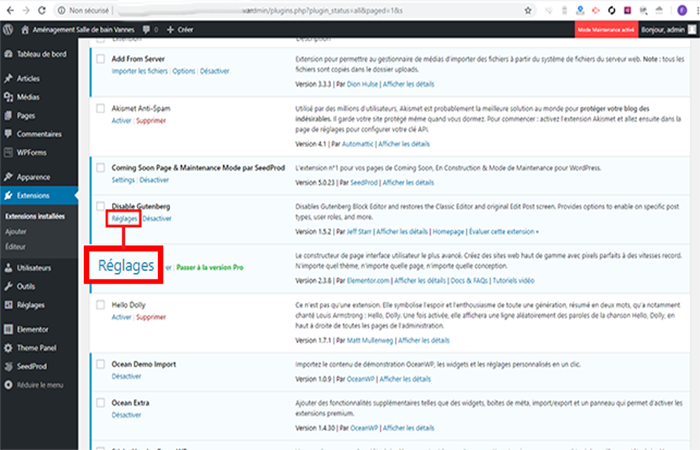Viewport: 700px width, 450px height.
Task: Open the Disable Gutenberg Homepage link
Action: [448, 232]
